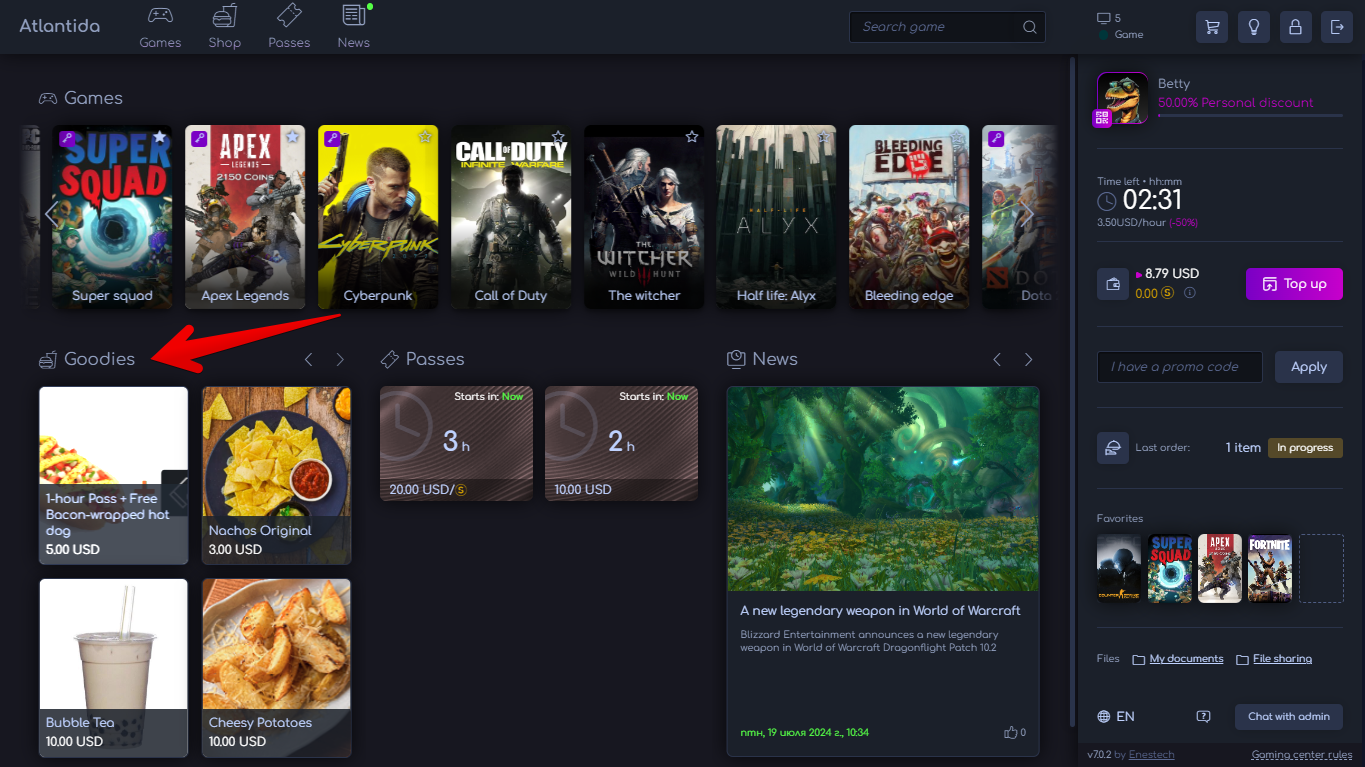Select the Cheesy Potatoes item

pyautogui.click(x=277, y=668)
